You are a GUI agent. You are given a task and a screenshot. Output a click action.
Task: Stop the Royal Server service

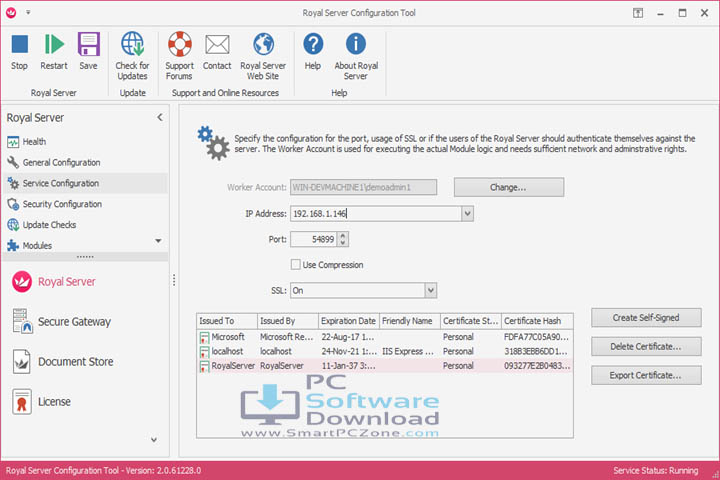(19, 51)
